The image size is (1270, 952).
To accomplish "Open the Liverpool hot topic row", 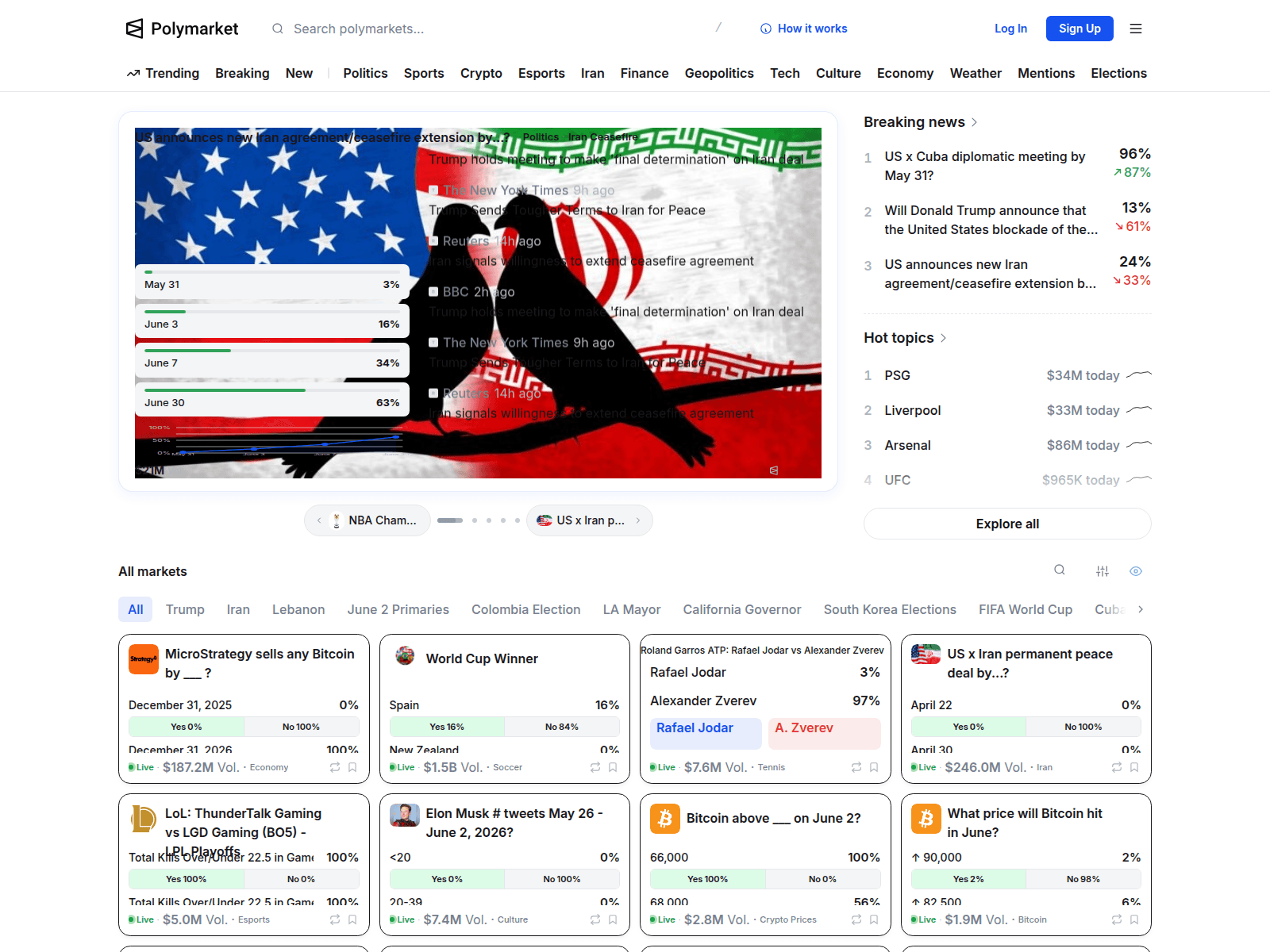I will 1007,410.
